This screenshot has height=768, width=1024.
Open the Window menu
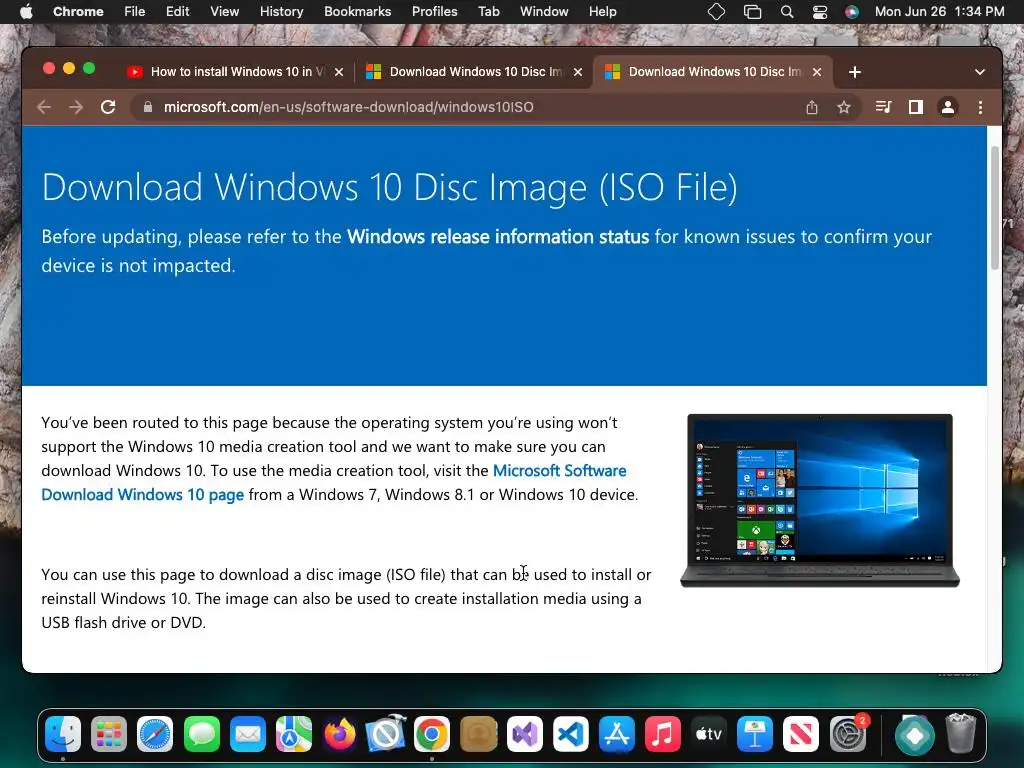(x=544, y=12)
